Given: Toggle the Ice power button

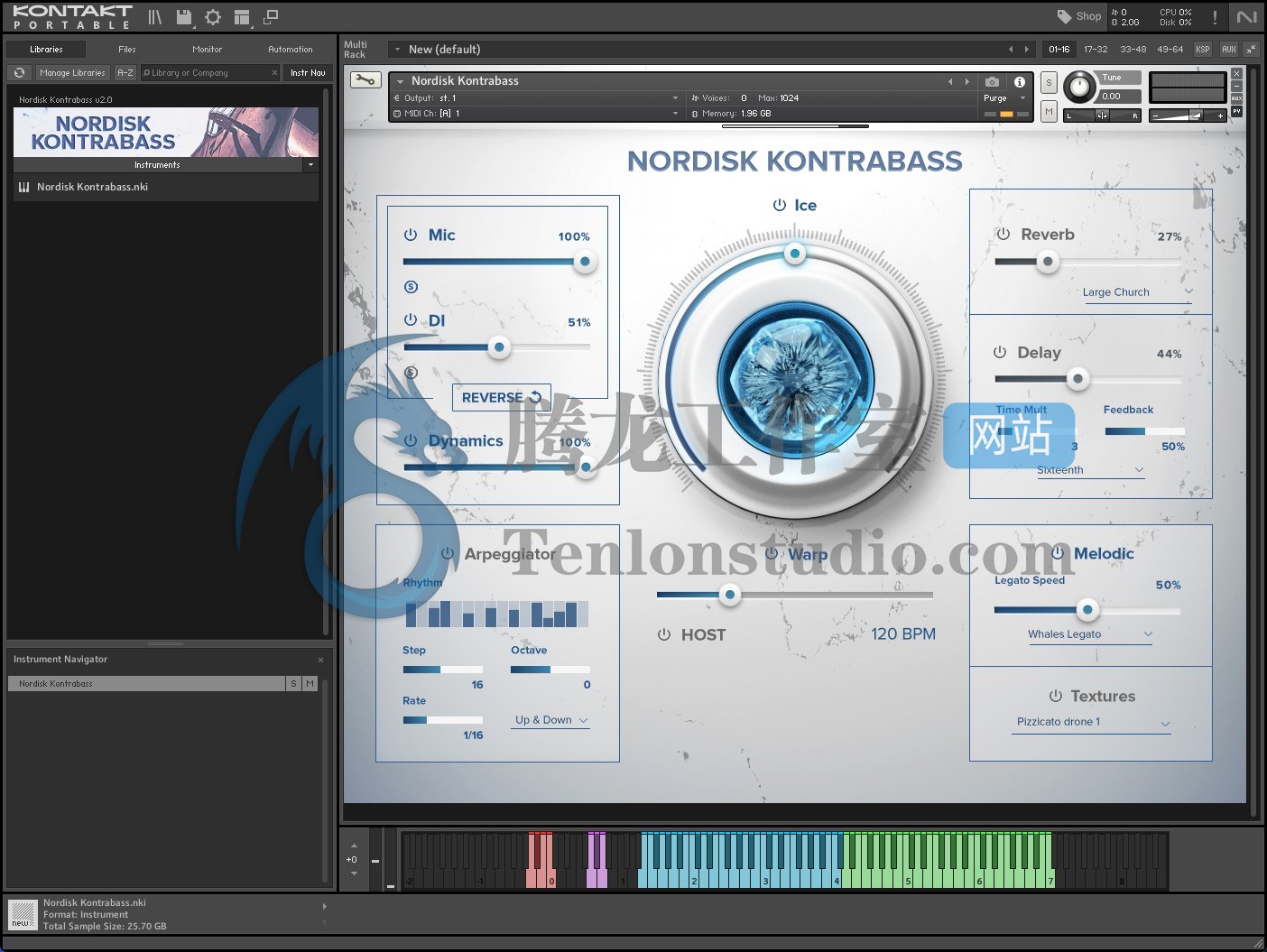Looking at the screenshot, I should point(780,205).
